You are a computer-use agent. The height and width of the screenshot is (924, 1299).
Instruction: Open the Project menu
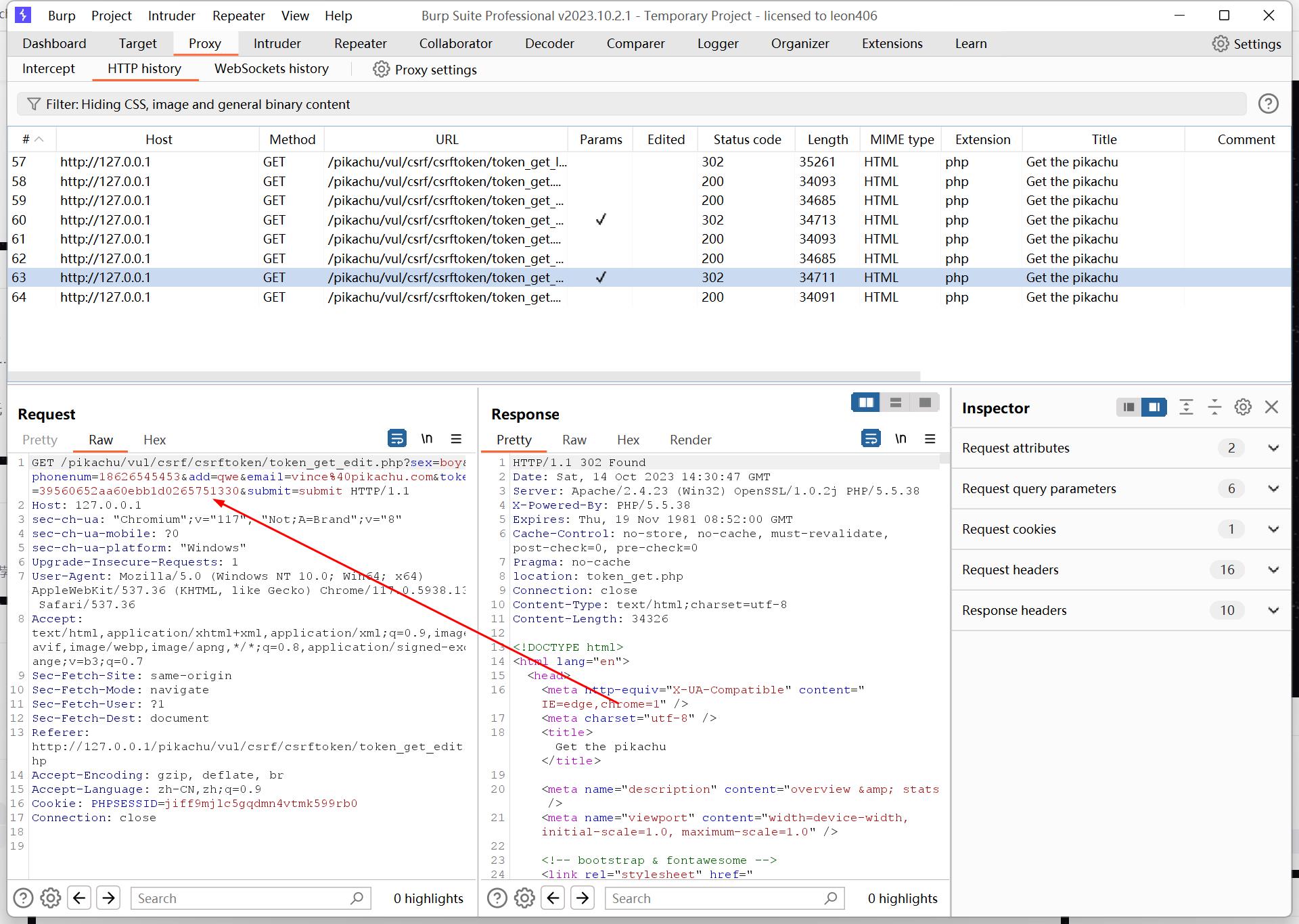coord(112,15)
